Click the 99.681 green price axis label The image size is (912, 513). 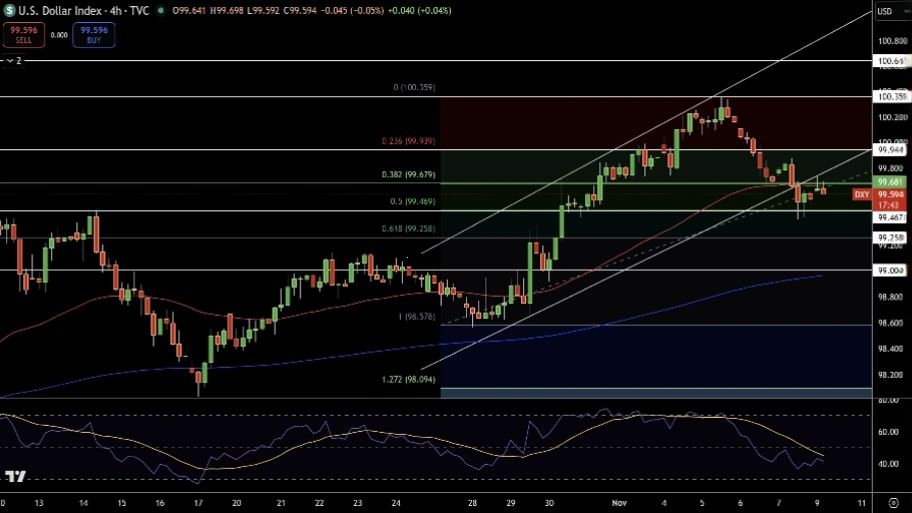click(x=889, y=182)
